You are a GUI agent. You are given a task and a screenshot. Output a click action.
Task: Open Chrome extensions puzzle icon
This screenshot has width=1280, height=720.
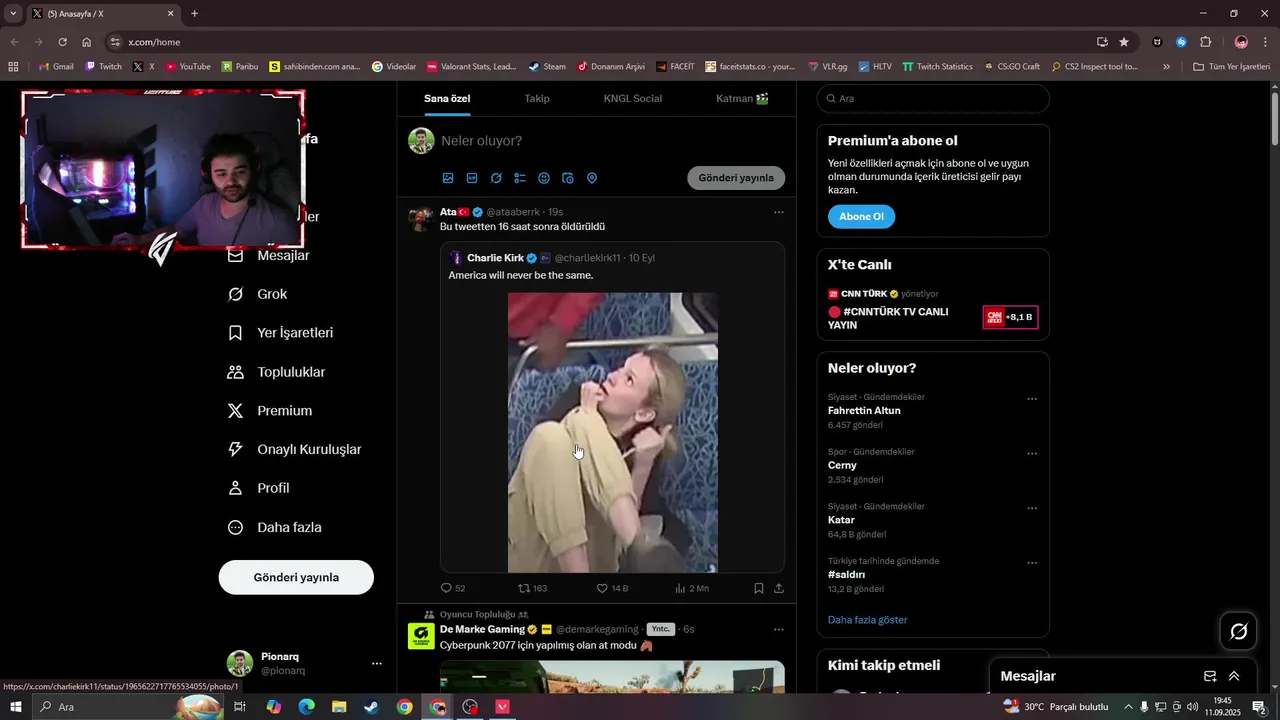coord(1205,42)
